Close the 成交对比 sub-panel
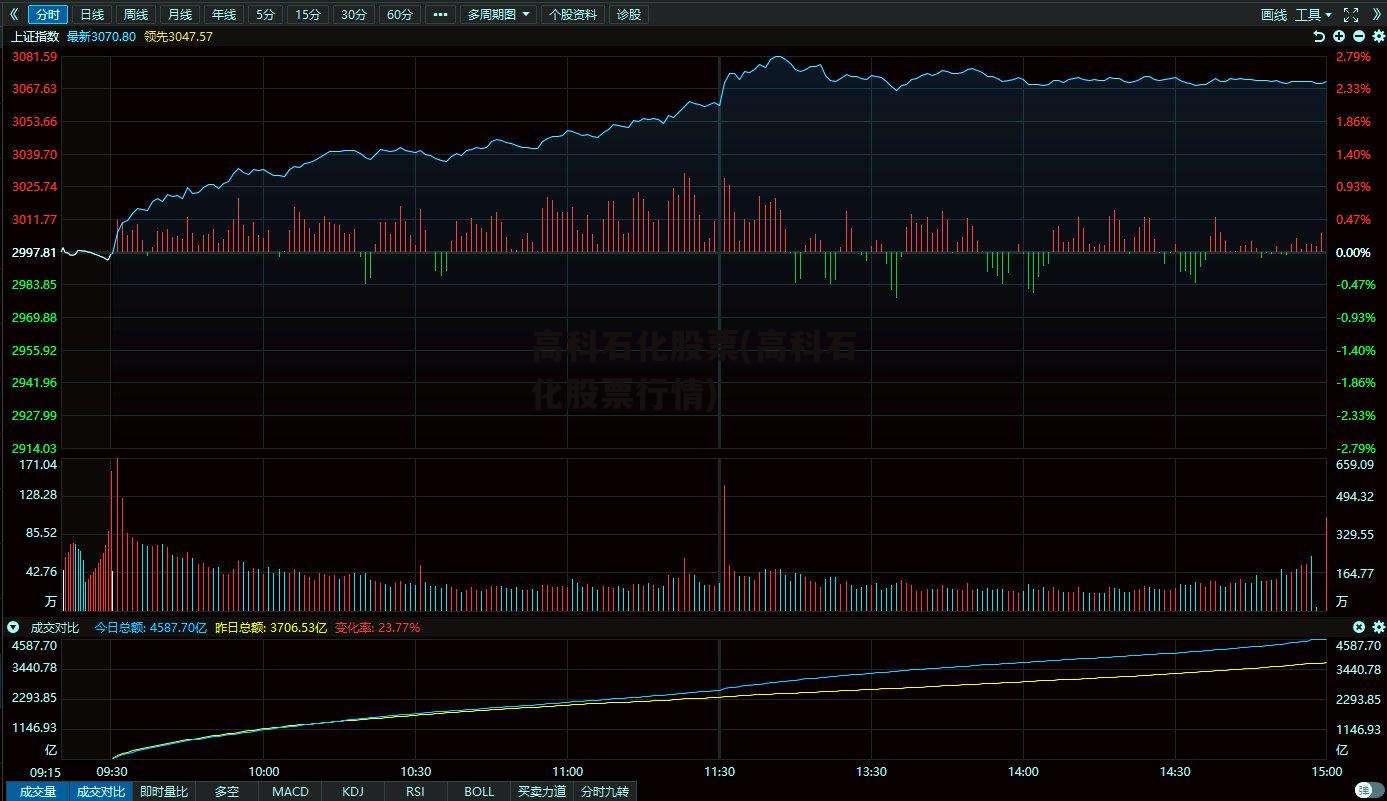The image size is (1387, 801). point(1359,627)
